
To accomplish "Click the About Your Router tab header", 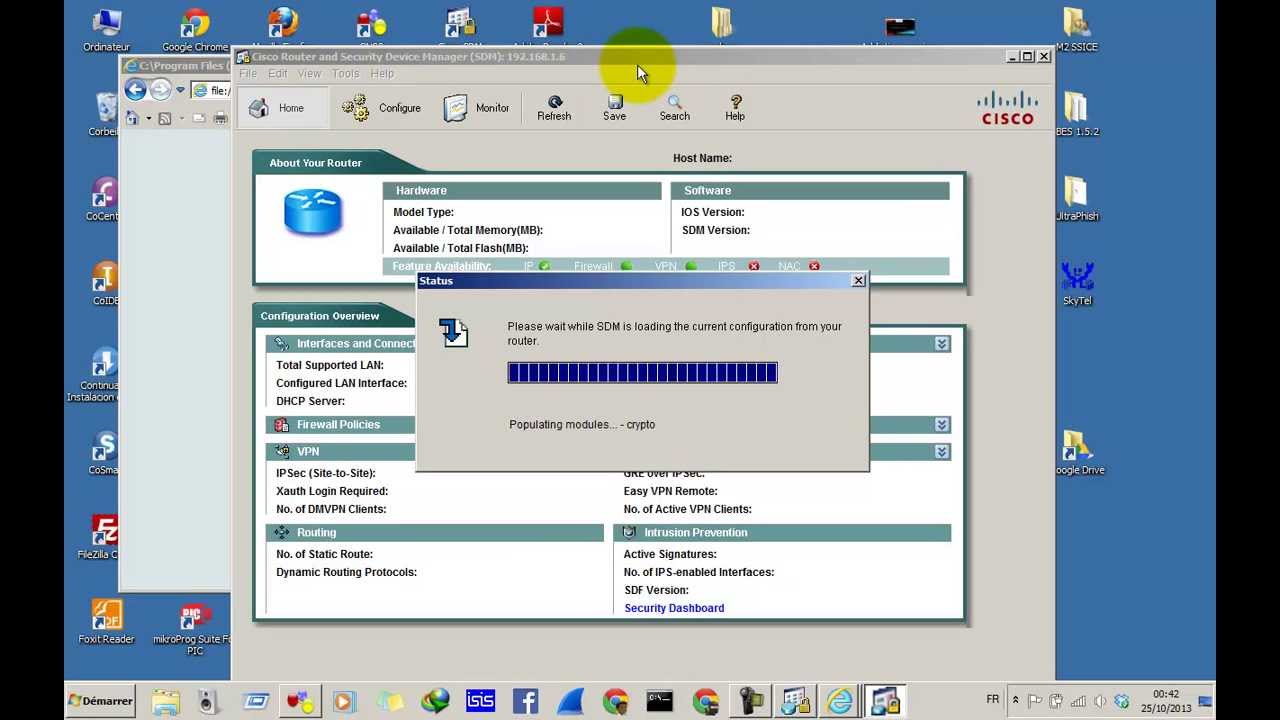I will [315, 163].
